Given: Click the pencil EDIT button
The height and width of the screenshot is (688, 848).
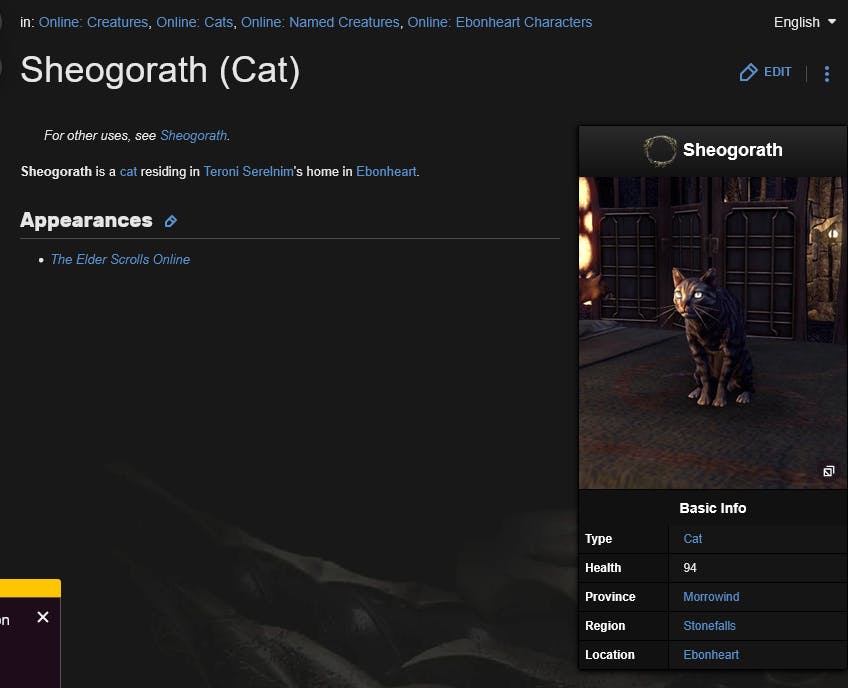Looking at the screenshot, I should coord(765,72).
